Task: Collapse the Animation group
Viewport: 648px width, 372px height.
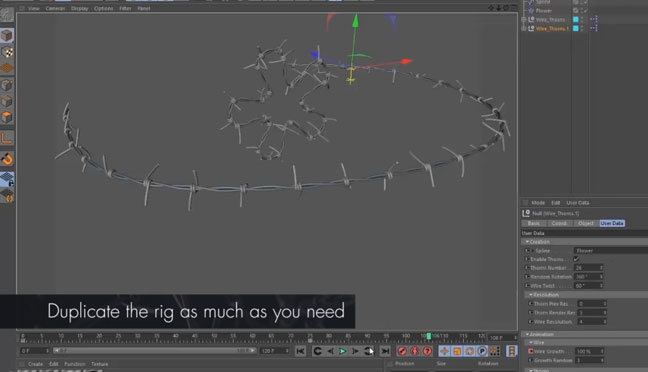Action: 527,334
